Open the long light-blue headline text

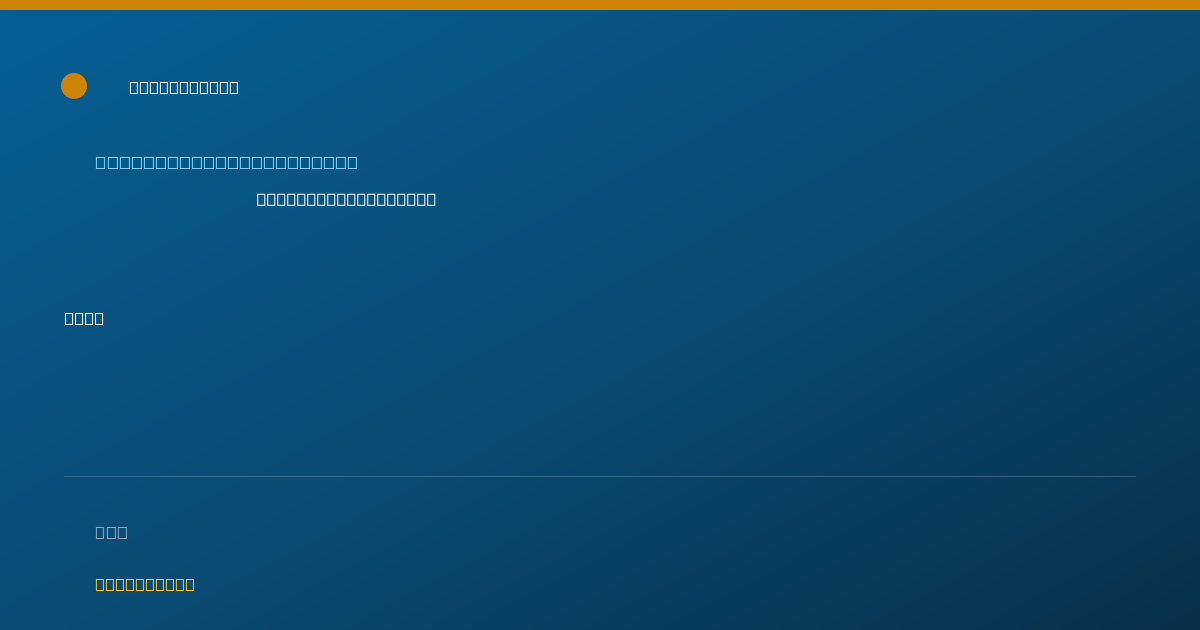click(226, 162)
